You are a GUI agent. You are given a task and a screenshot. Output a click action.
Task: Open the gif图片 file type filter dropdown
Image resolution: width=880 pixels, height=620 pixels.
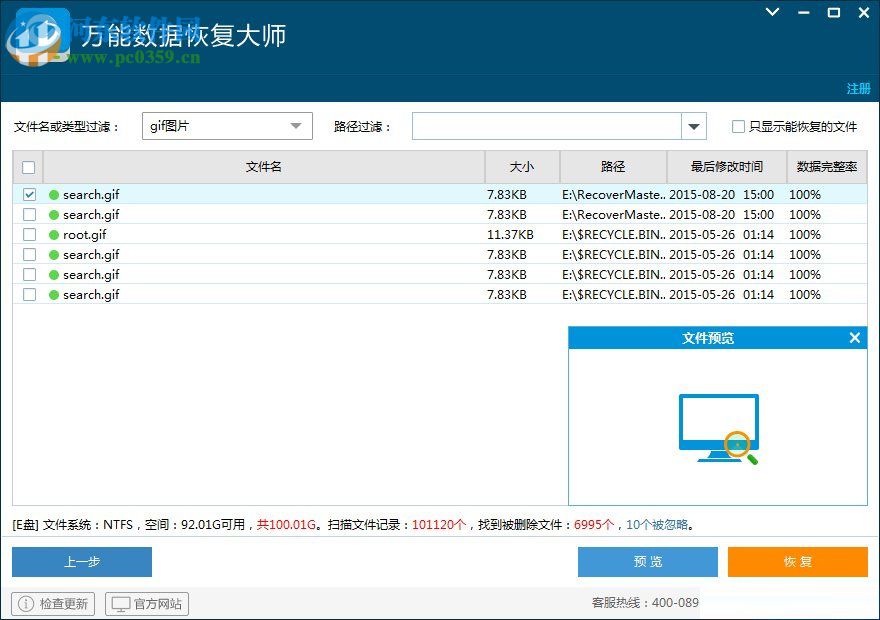pos(295,126)
